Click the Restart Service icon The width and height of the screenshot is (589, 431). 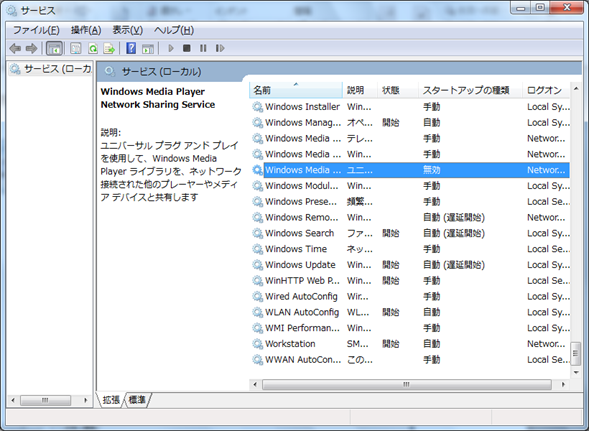coord(220,48)
